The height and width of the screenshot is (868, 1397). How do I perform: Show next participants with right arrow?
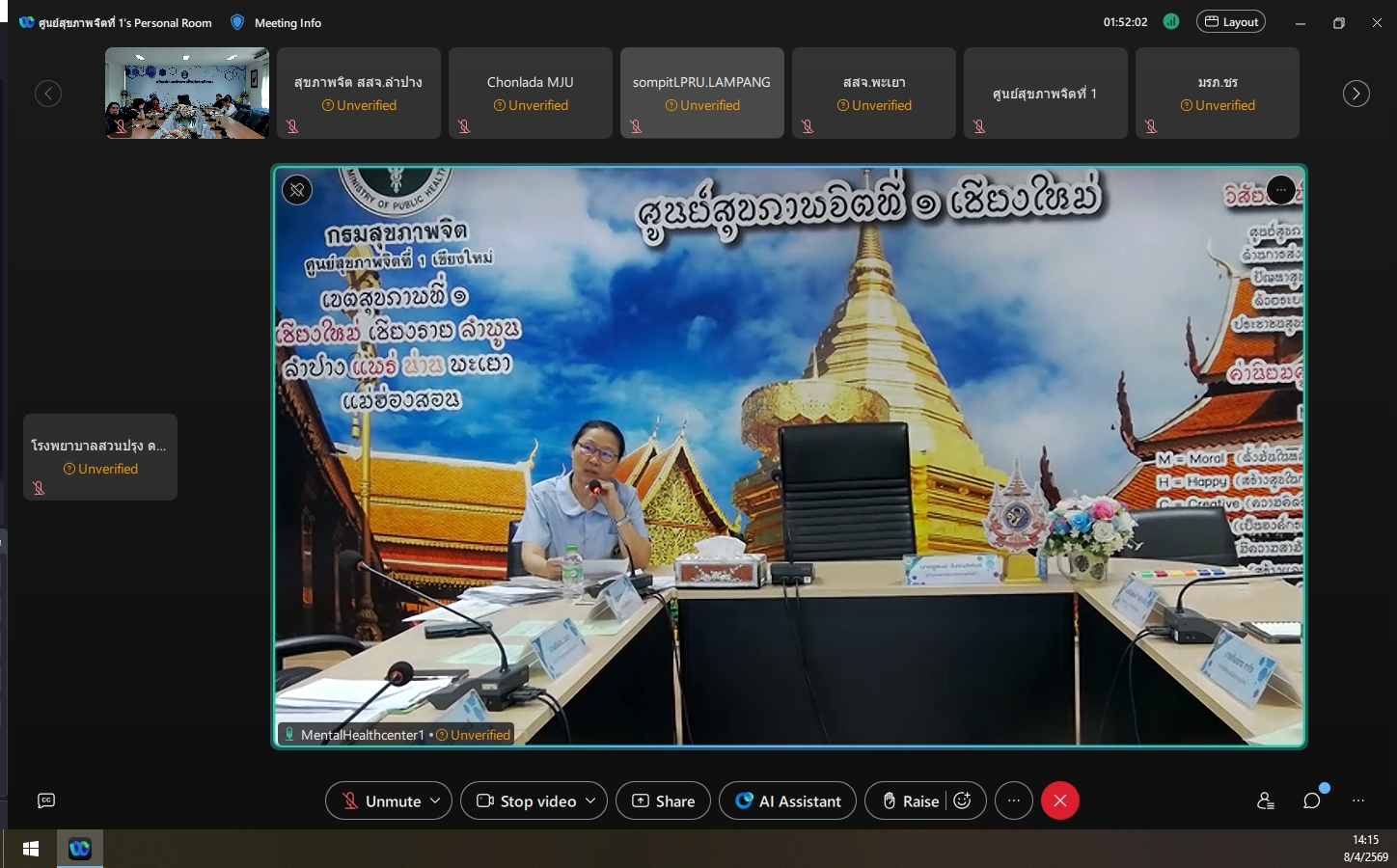pos(1356,94)
